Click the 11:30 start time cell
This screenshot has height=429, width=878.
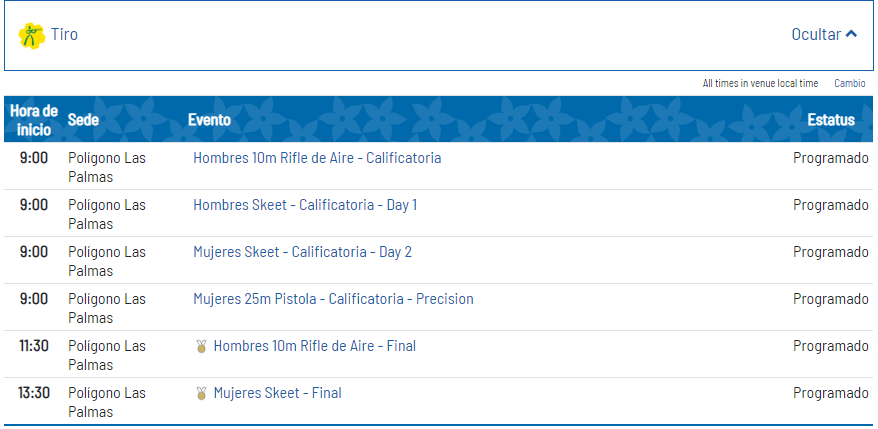point(34,346)
